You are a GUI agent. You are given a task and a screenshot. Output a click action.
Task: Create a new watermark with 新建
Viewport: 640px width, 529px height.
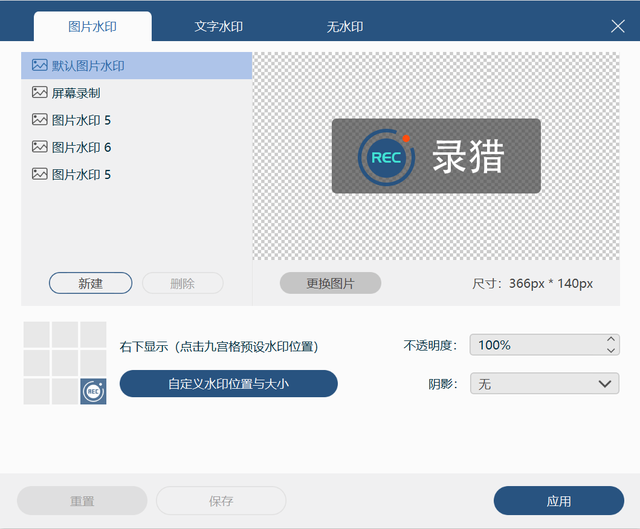click(91, 283)
